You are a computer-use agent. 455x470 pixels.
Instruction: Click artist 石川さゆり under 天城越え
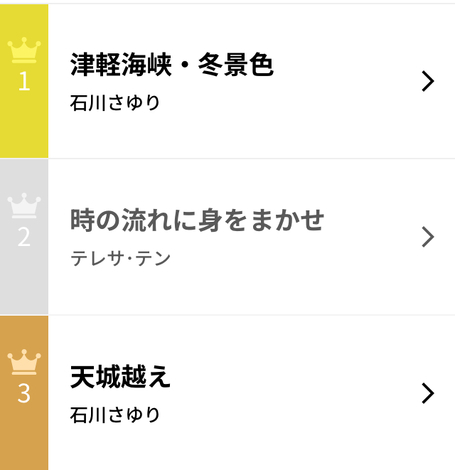115,415
